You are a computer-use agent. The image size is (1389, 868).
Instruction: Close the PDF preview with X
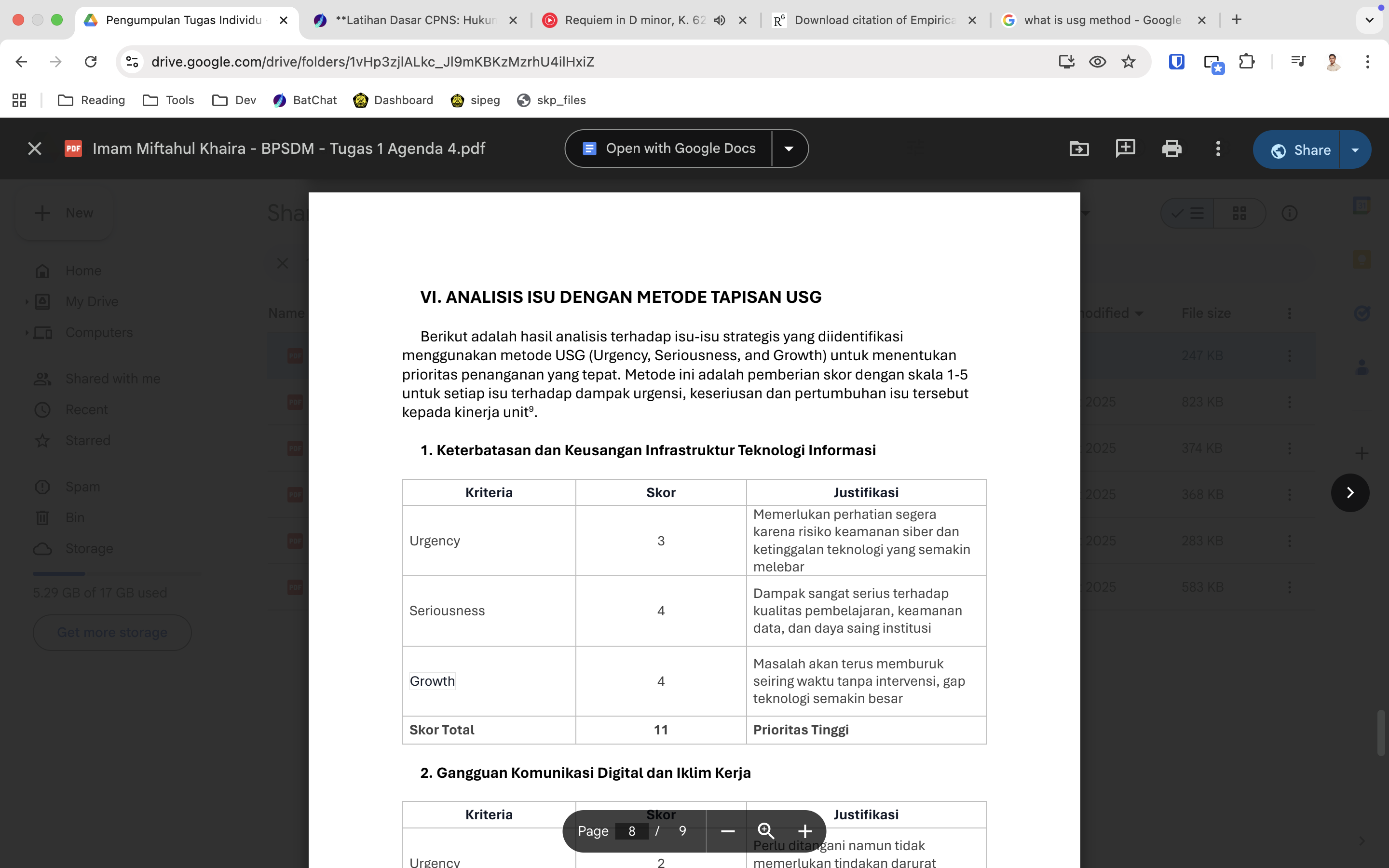click(34, 149)
